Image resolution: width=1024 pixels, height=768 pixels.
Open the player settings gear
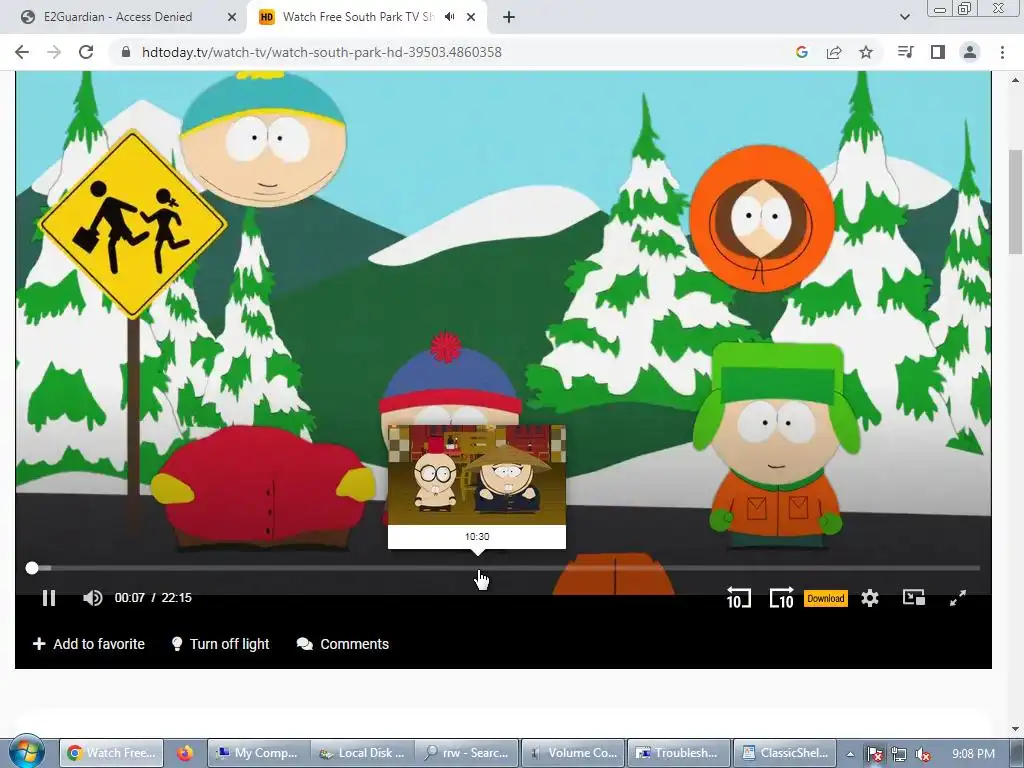tap(869, 598)
